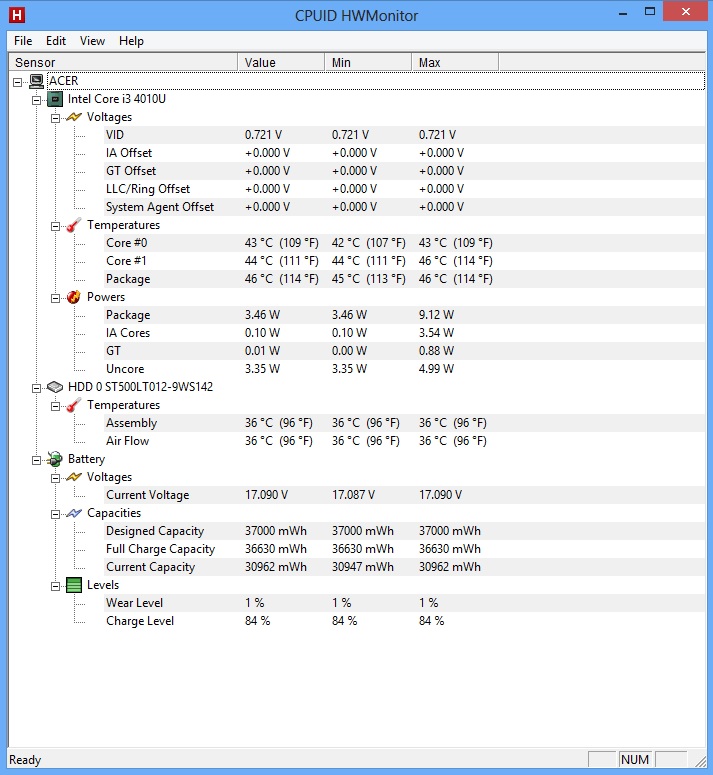
Task: Click the Sensor column header
Action: pyautogui.click(x=123, y=62)
